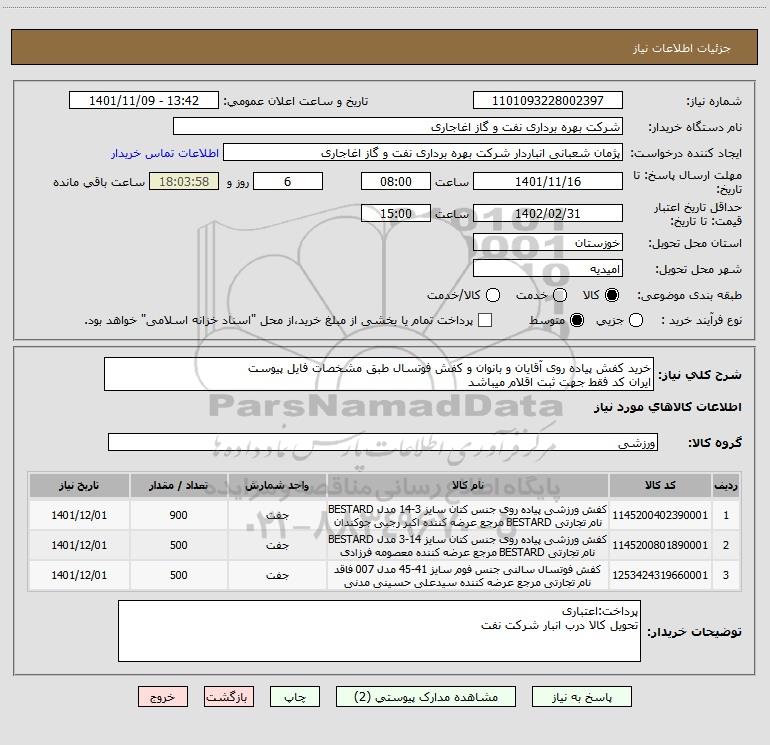Click quantity 900 cell in row 1
770x745 pixels.
click(178, 515)
